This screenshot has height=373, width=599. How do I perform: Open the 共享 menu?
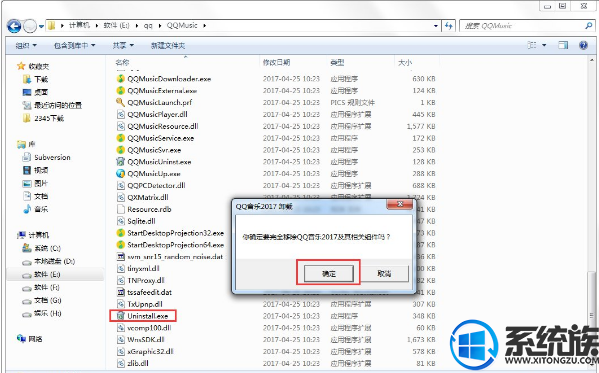(123, 45)
